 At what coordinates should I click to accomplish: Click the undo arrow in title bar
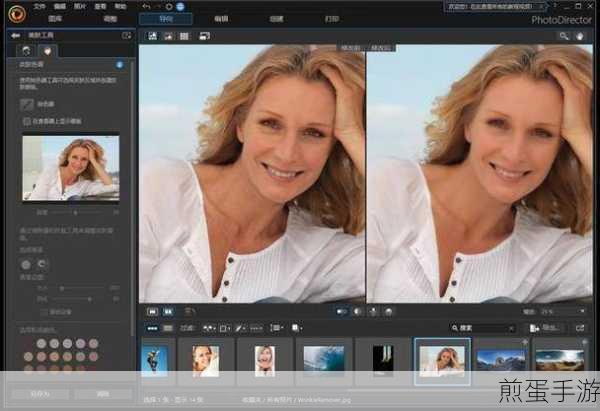[146, 6]
